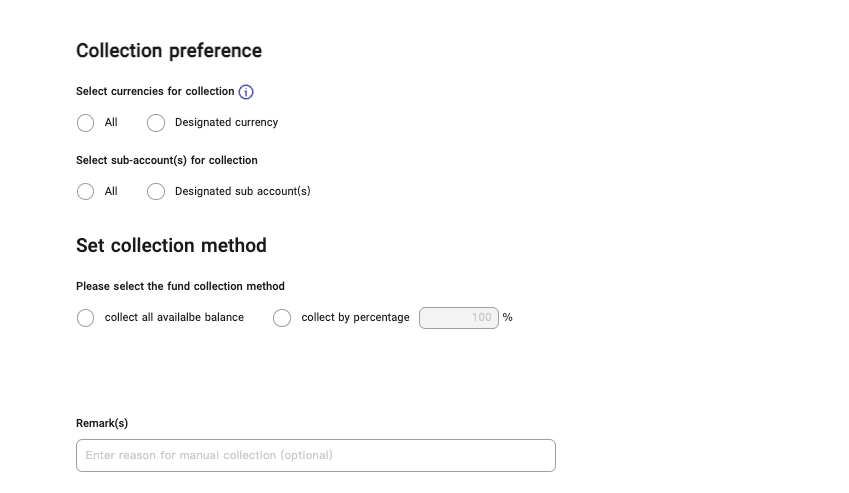
Task: Click the "Designated currency" label text
Action: [x=226, y=123]
